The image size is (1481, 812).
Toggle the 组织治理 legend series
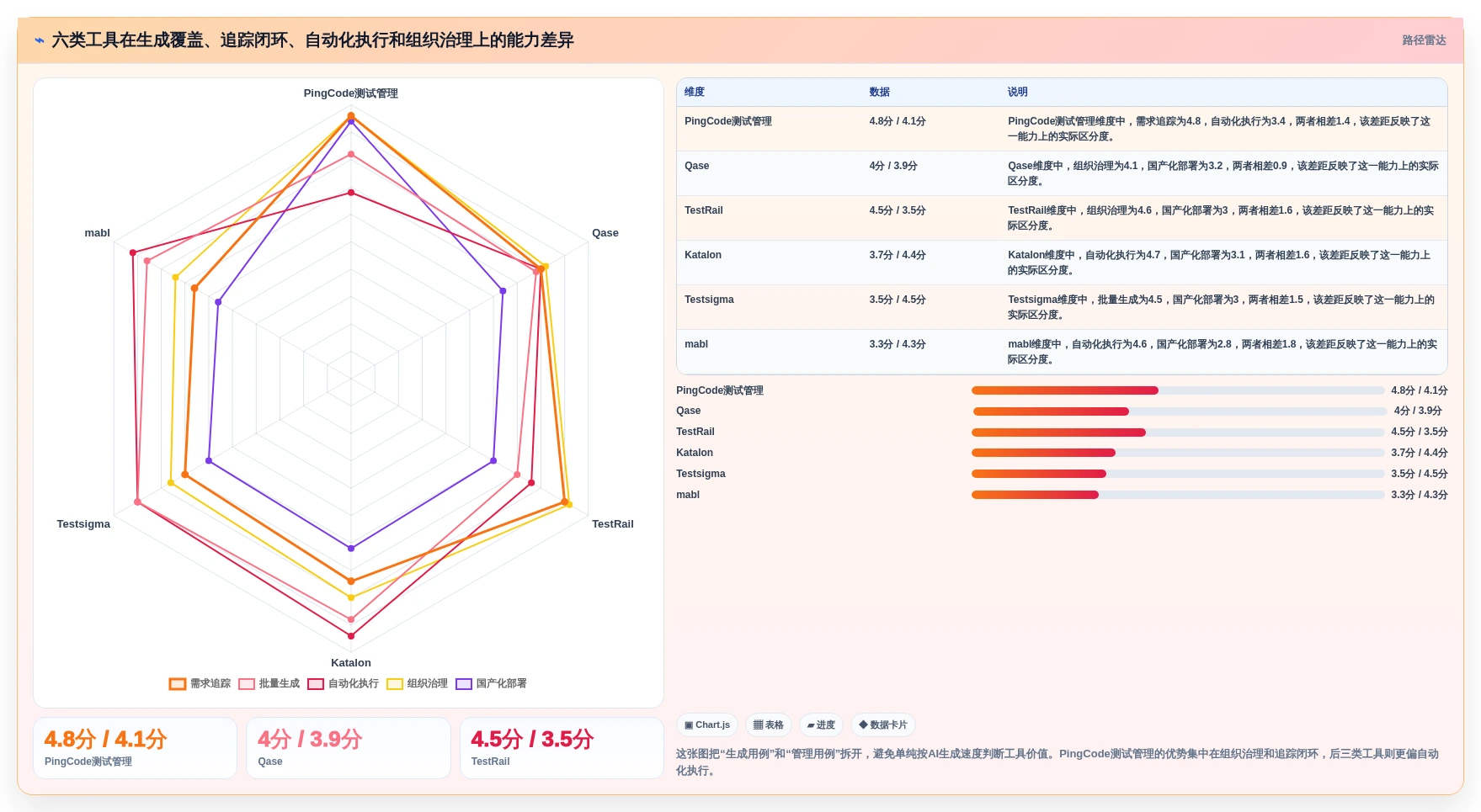click(x=418, y=683)
